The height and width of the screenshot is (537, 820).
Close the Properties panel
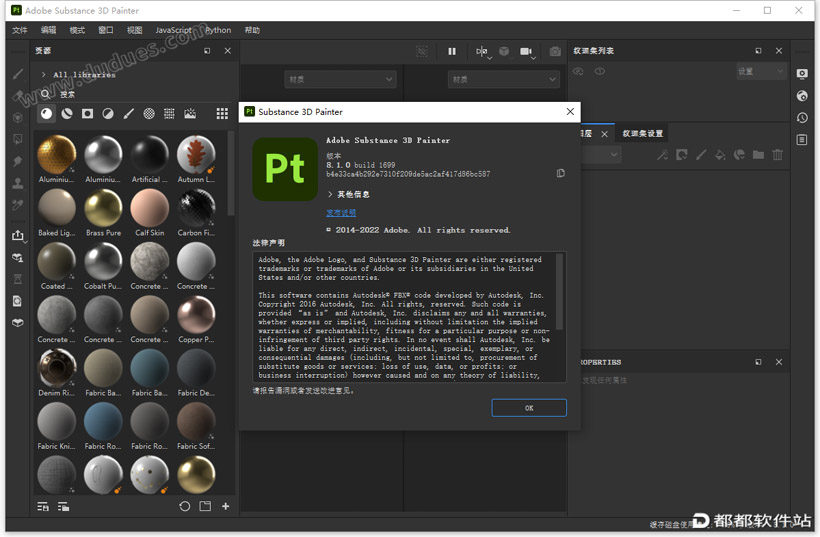779,362
